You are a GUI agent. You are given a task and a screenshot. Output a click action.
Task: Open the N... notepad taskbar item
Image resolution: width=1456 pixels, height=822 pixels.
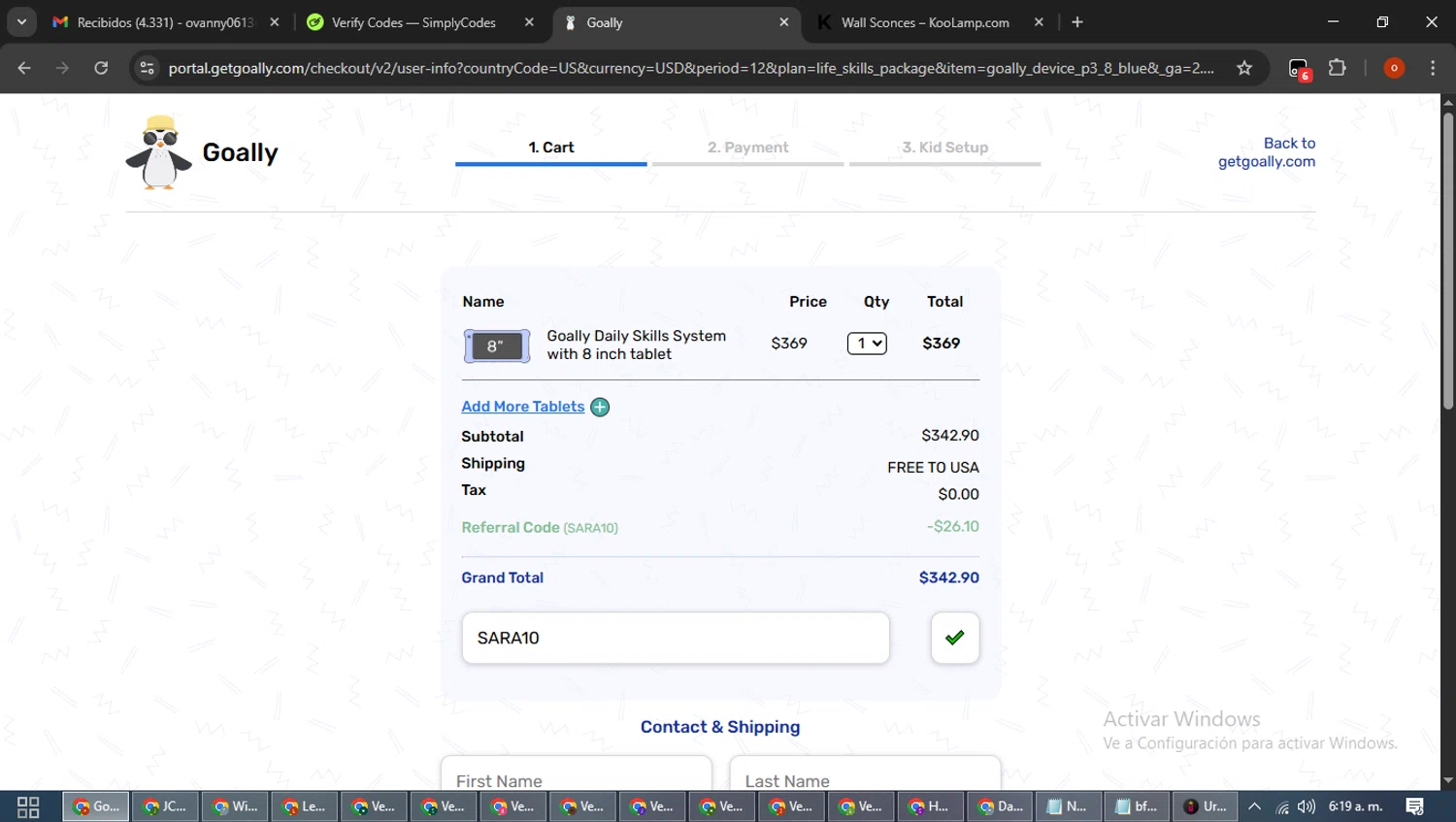pos(1068,806)
